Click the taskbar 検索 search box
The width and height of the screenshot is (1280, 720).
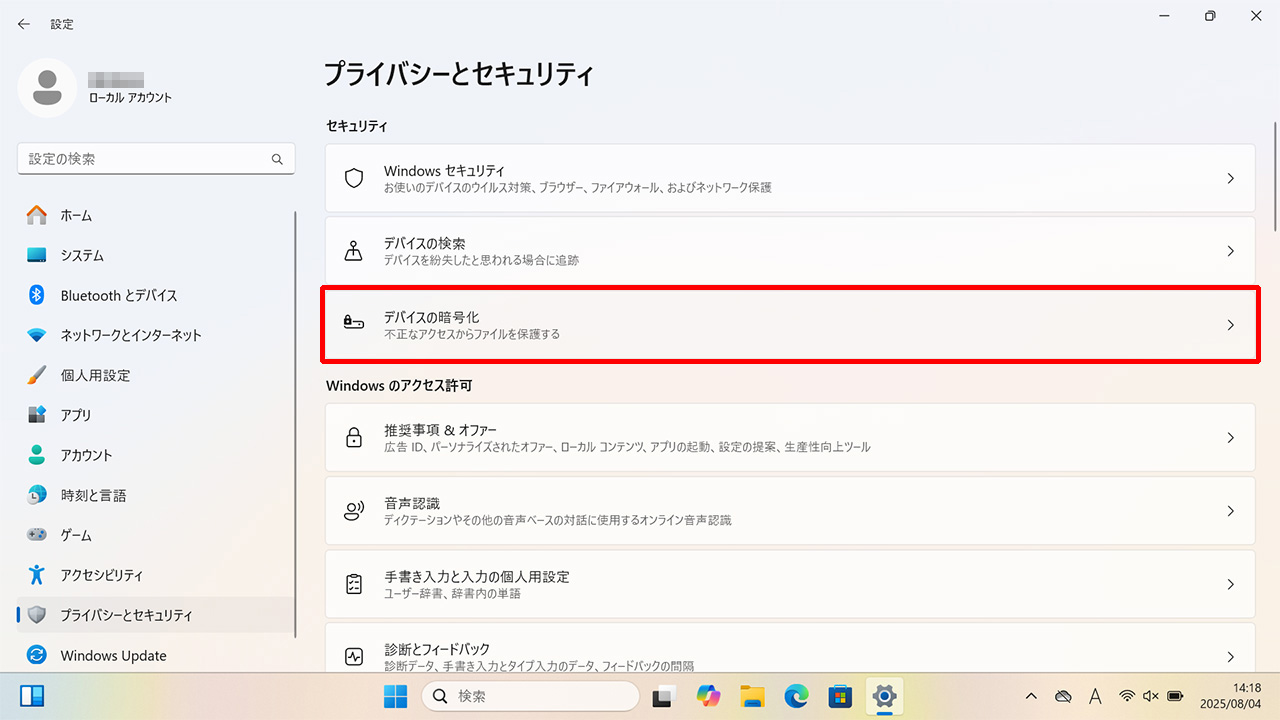tap(530, 695)
